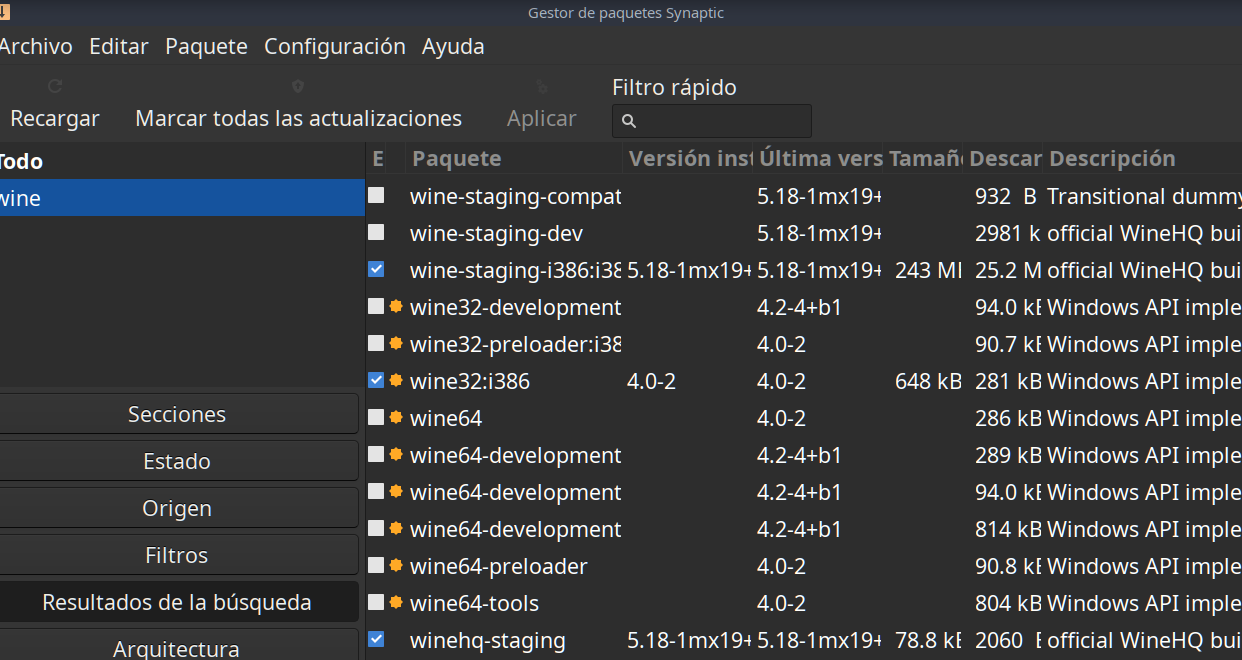Switch to the Origen view

coord(177,508)
